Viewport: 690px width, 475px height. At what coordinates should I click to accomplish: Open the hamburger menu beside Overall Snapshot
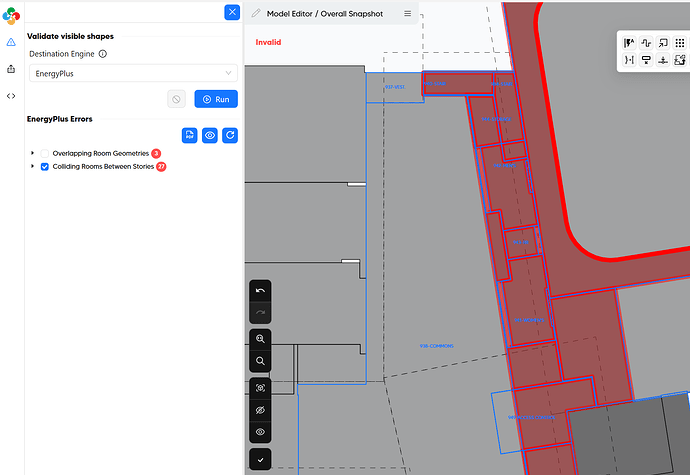(407, 14)
